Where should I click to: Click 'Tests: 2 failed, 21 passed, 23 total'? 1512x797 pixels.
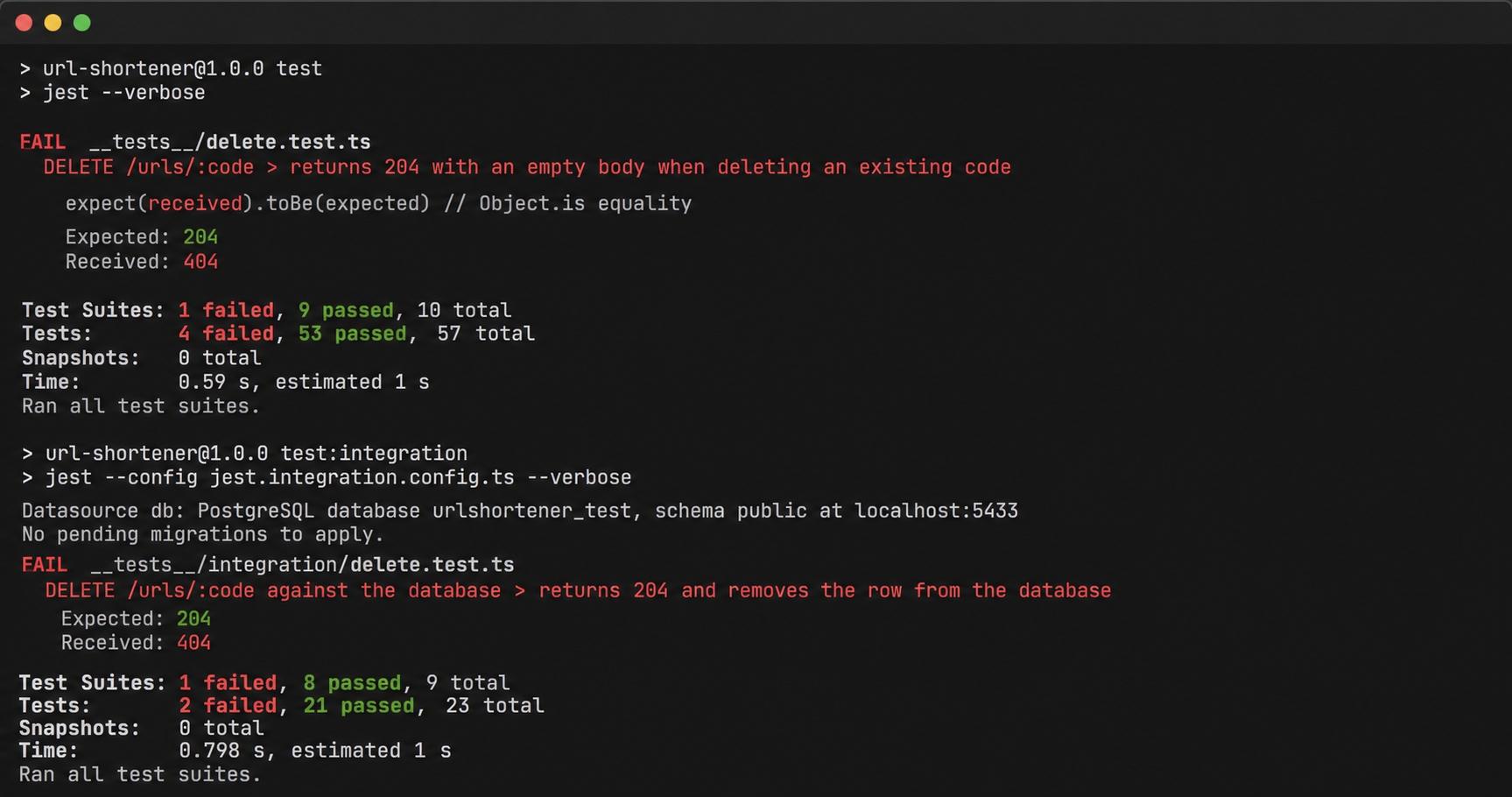coord(282,706)
